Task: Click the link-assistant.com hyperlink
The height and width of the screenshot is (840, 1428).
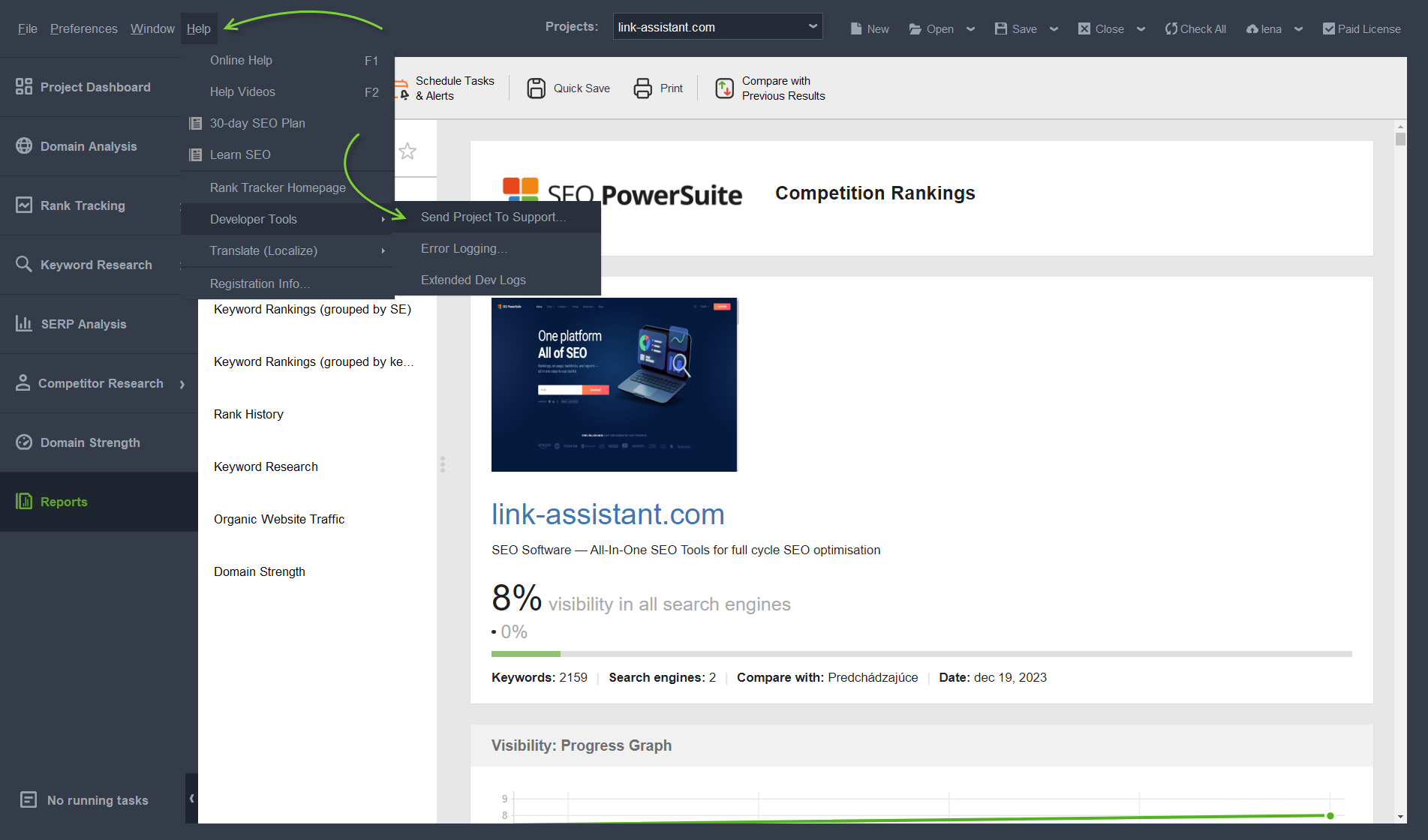Action: [607, 514]
